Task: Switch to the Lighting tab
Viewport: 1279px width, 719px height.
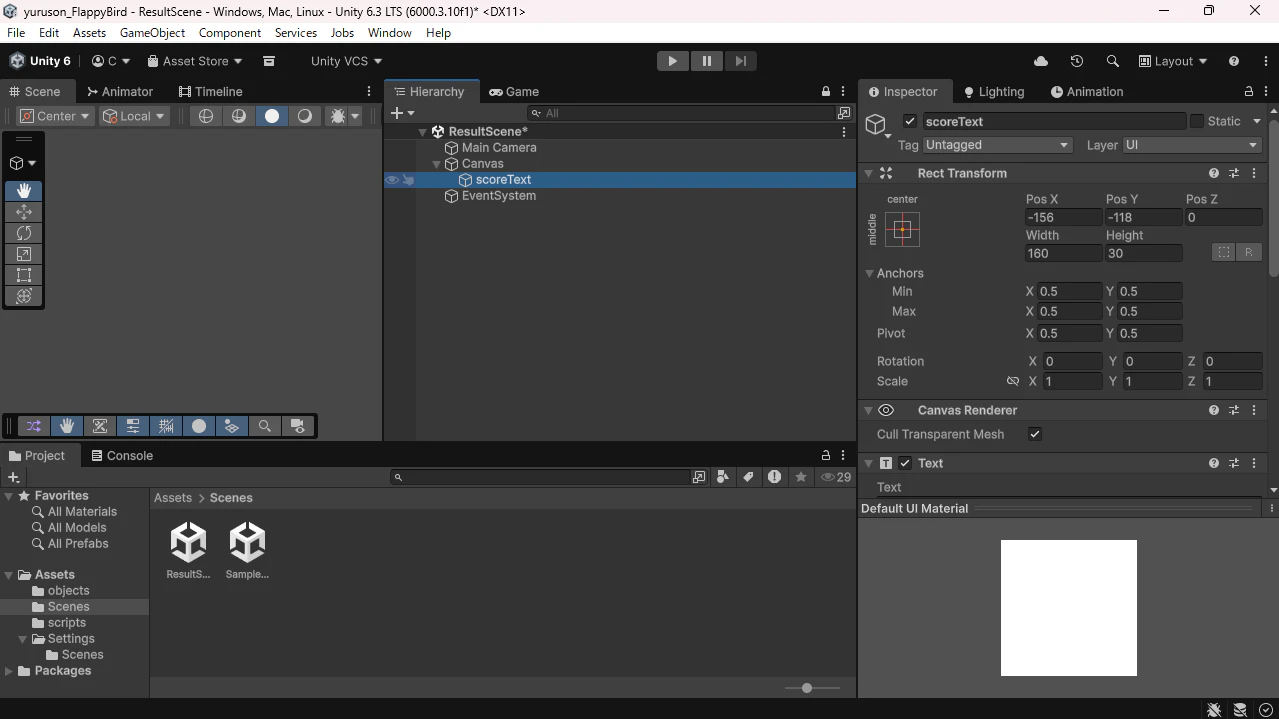Action: click(x=994, y=91)
